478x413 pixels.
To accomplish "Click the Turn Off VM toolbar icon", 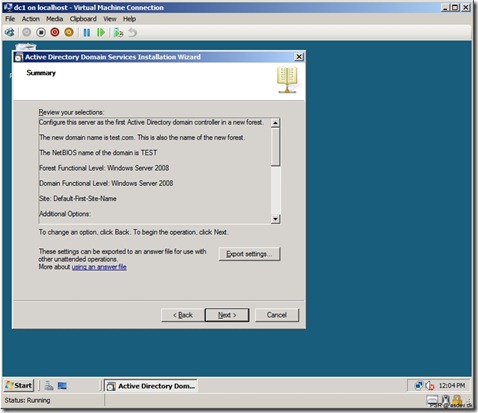I will tap(41, 32).
